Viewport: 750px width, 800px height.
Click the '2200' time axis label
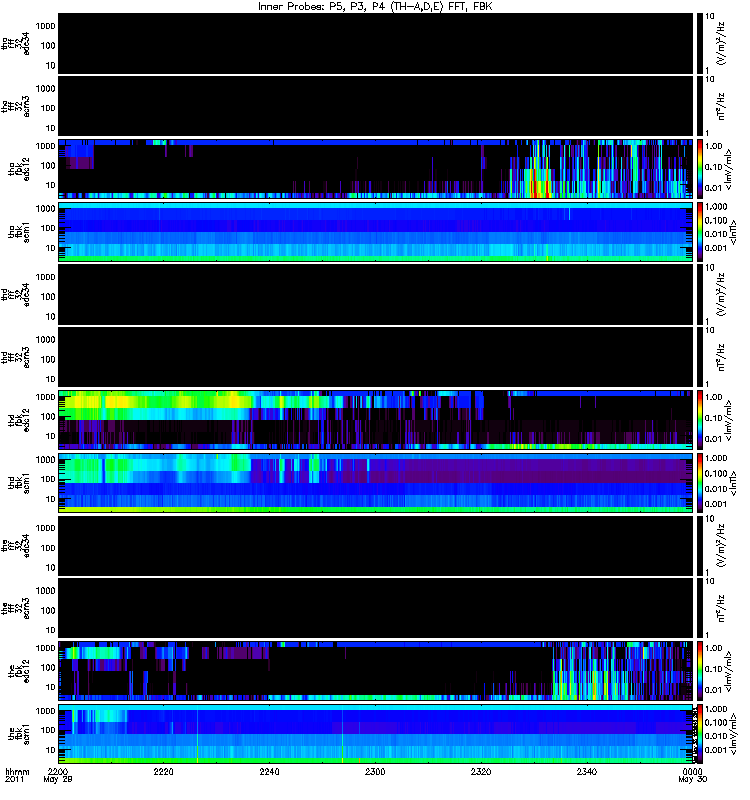57,771
